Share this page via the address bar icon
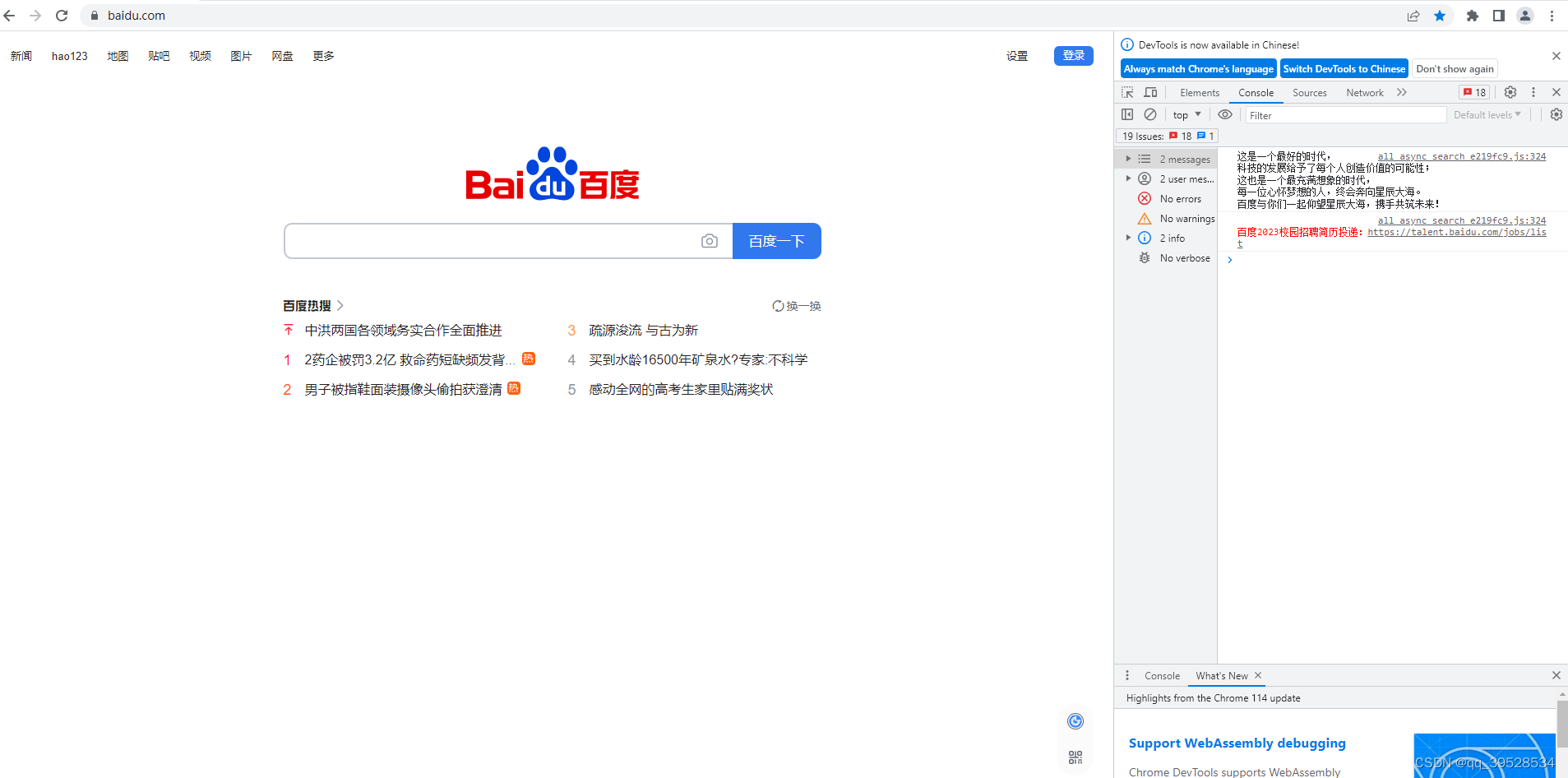The image size is (1568, 778). [x=1413, y=16]
